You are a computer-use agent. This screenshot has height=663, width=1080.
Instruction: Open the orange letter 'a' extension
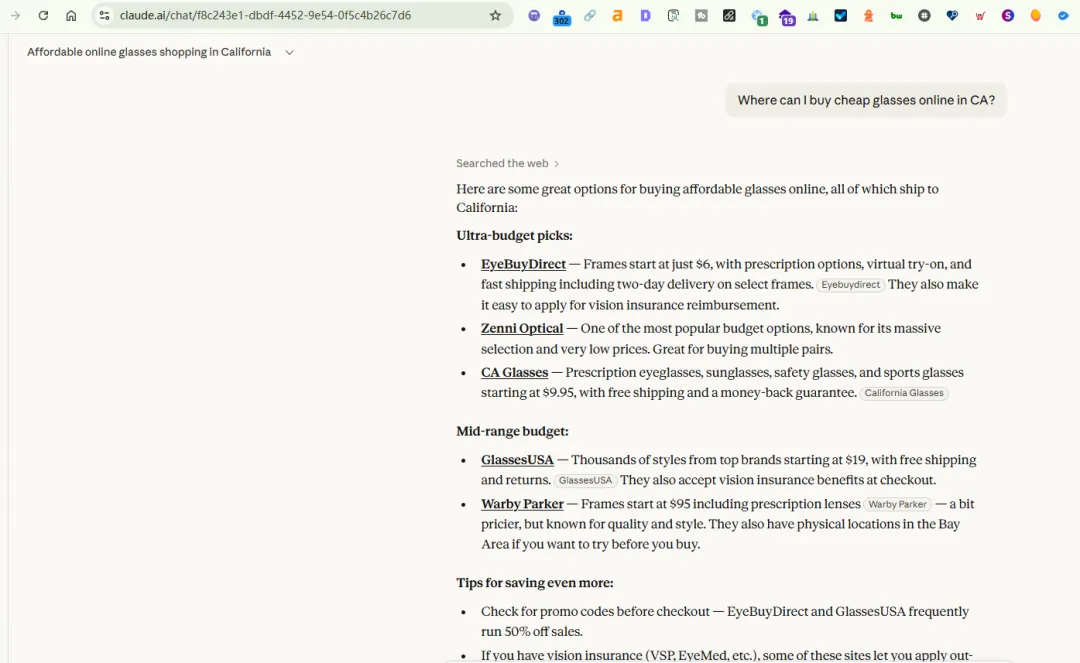coord(617,15)
